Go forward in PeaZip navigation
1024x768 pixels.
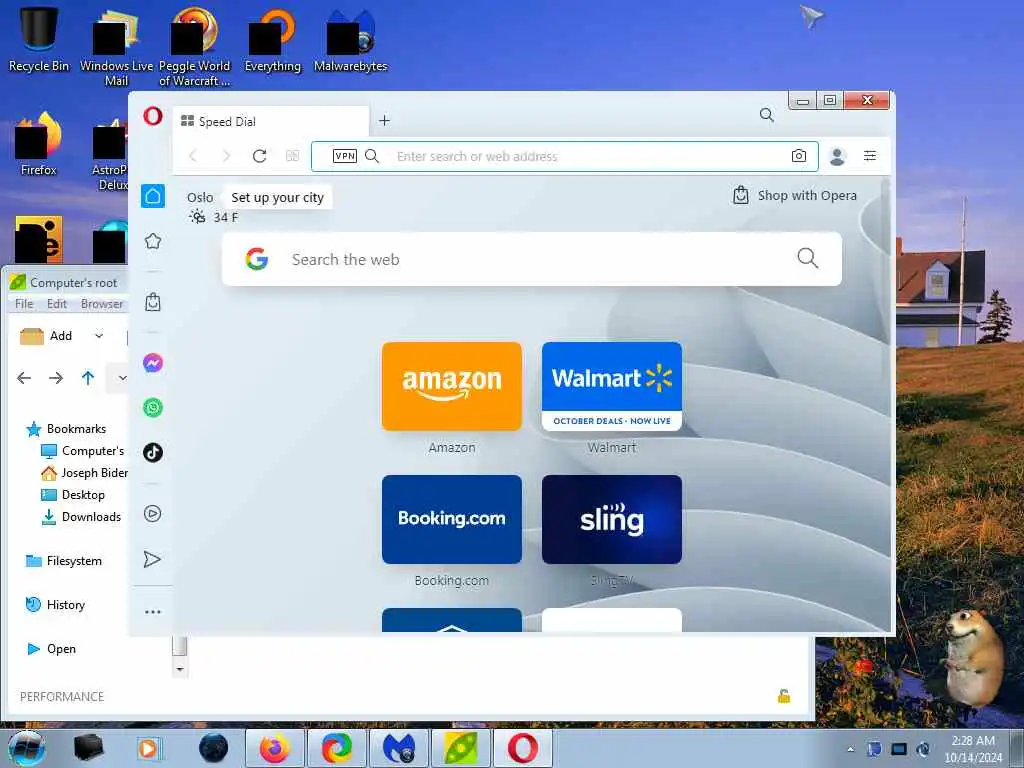click(x=56, y=377)
